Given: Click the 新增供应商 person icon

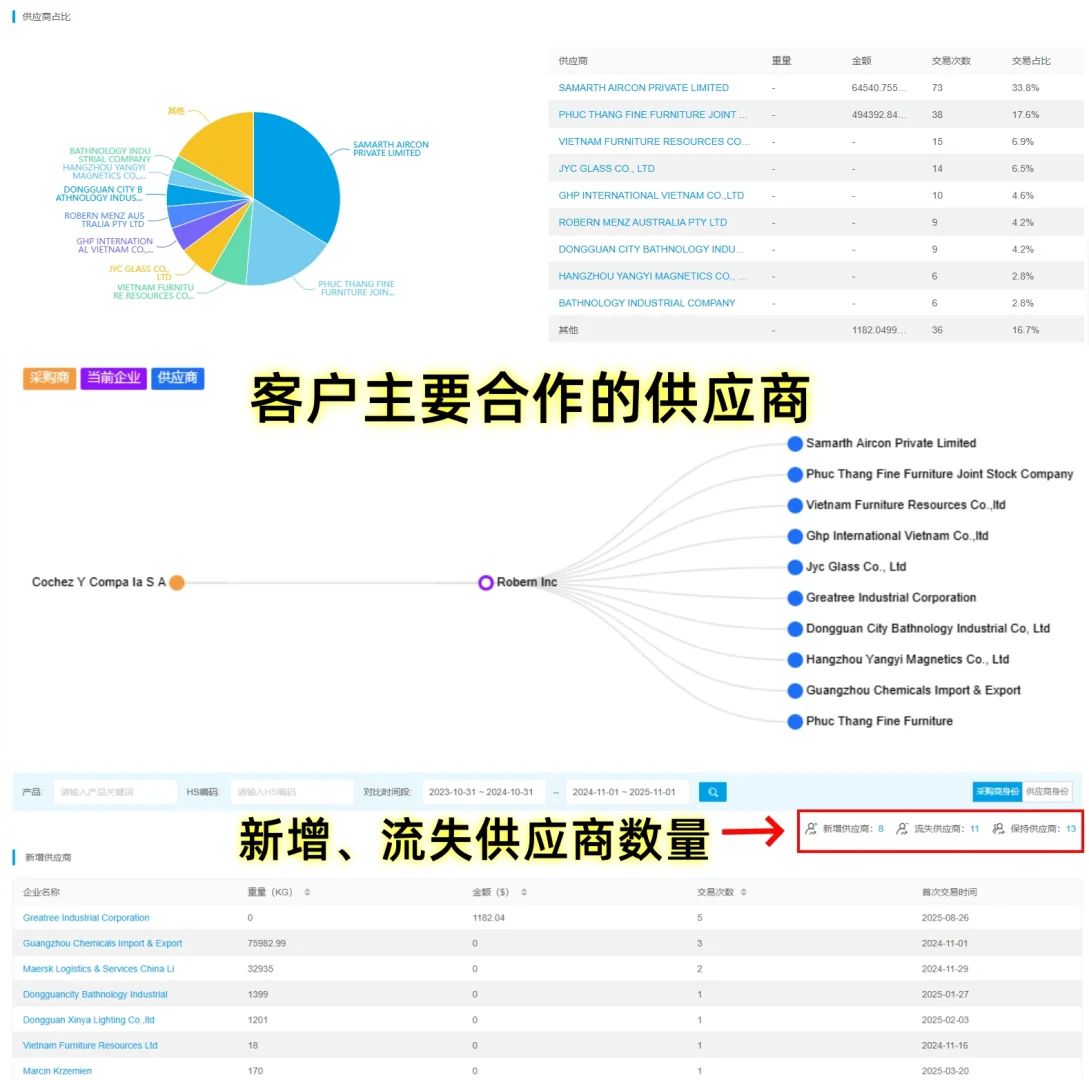Looking at the screenshot, I should tap(812, 828).
